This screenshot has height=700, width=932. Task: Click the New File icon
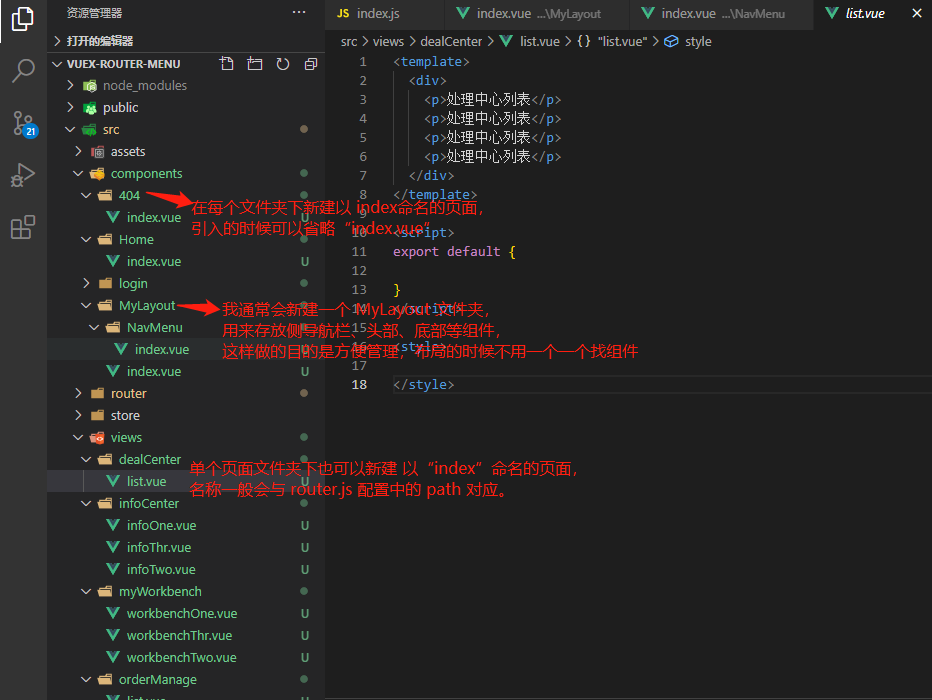226,64
